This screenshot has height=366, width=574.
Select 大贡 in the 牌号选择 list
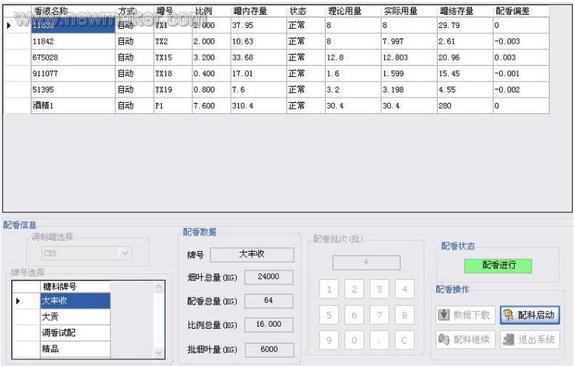click(75, 317)
